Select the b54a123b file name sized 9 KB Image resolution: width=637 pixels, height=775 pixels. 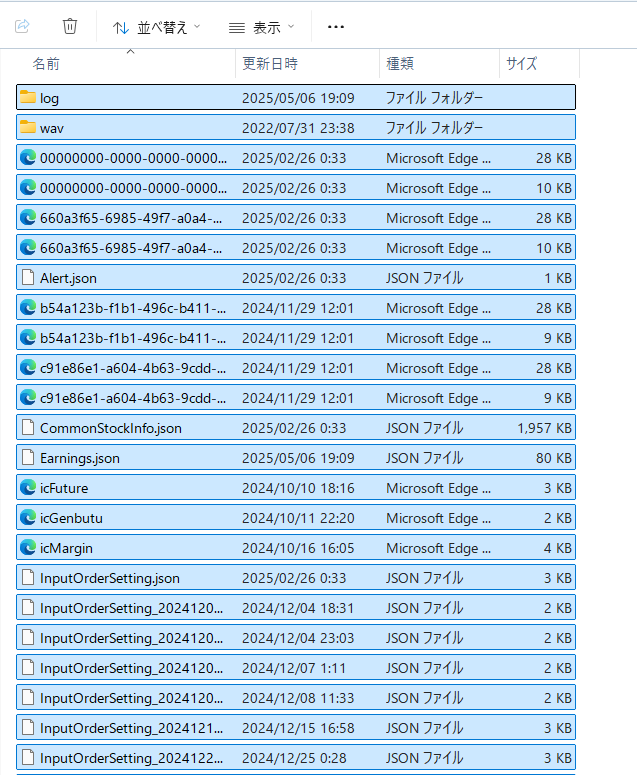tap(133, 338)
